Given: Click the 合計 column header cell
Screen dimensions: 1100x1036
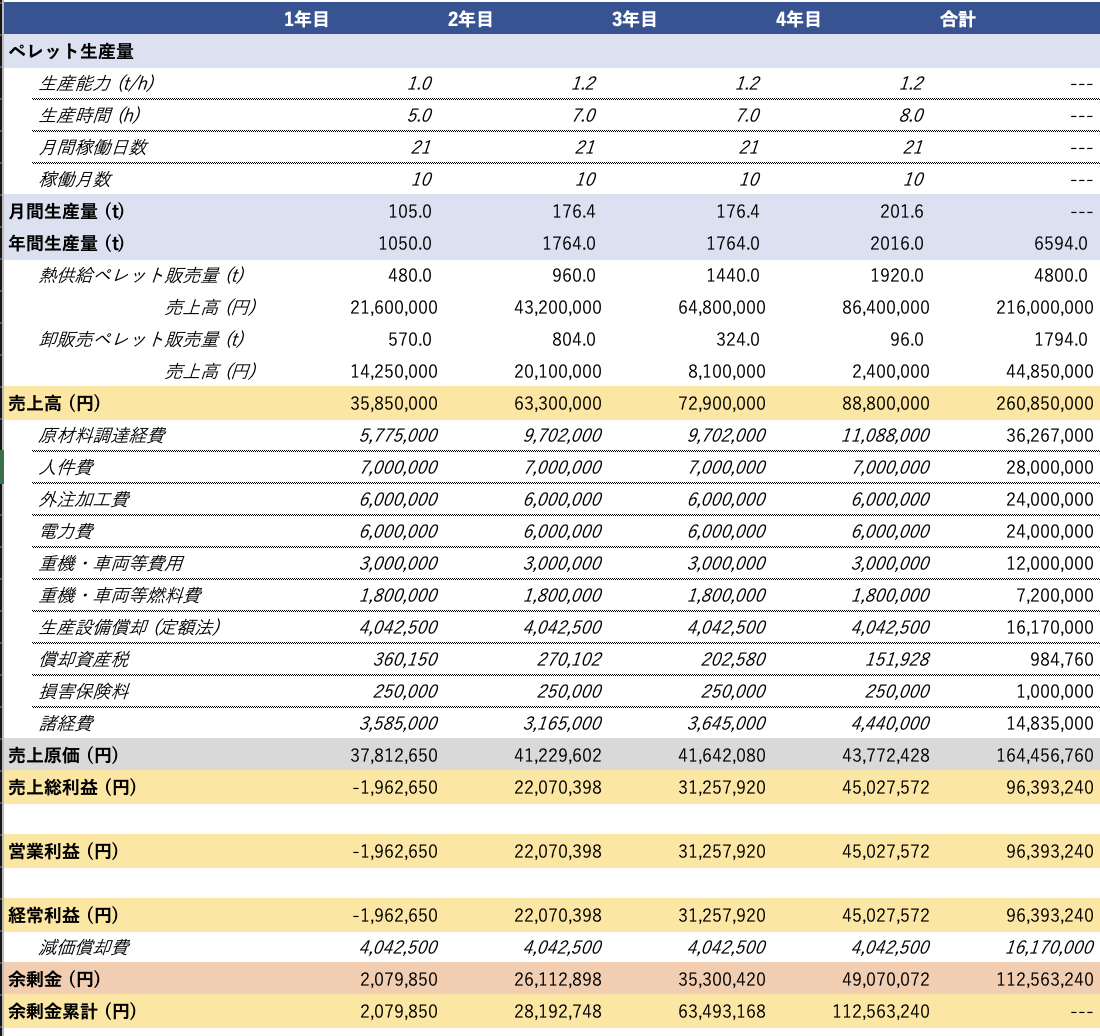Looking at the screenshot, I should click(x=957, y=19).
